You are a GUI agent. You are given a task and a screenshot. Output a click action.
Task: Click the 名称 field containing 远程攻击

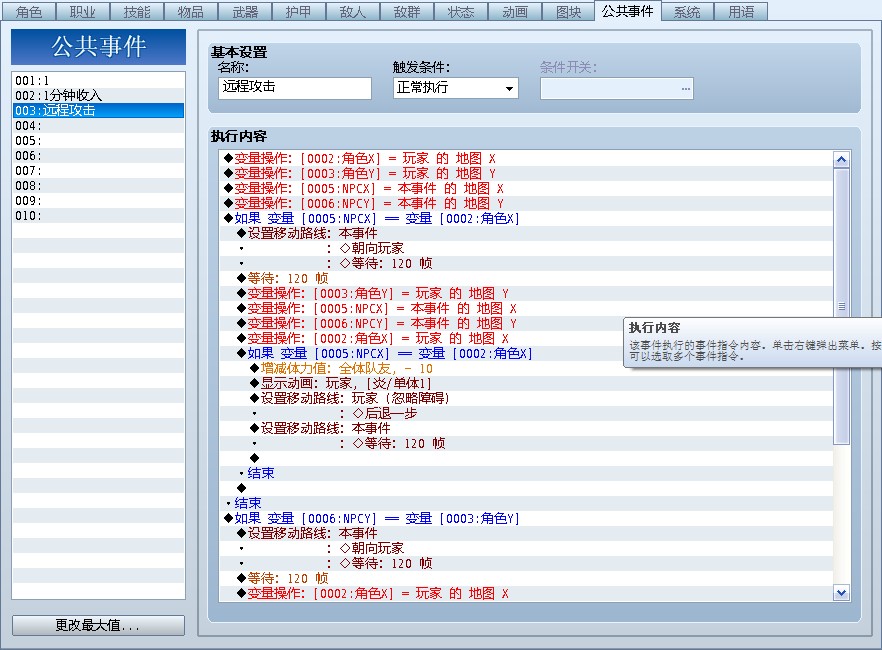pyautogui.click(x=295, y=88)
